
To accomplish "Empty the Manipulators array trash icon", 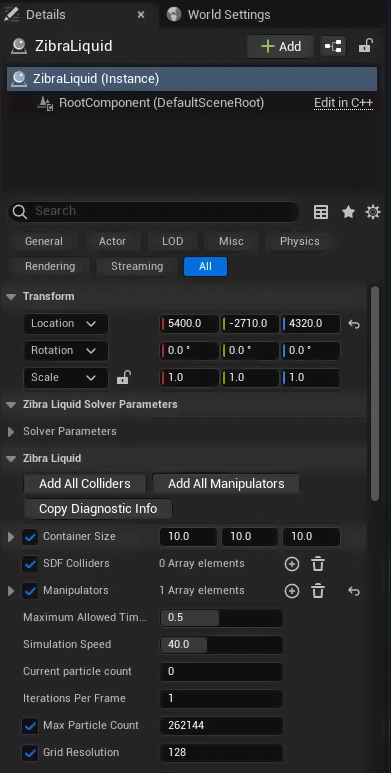I will click(318, 591).
